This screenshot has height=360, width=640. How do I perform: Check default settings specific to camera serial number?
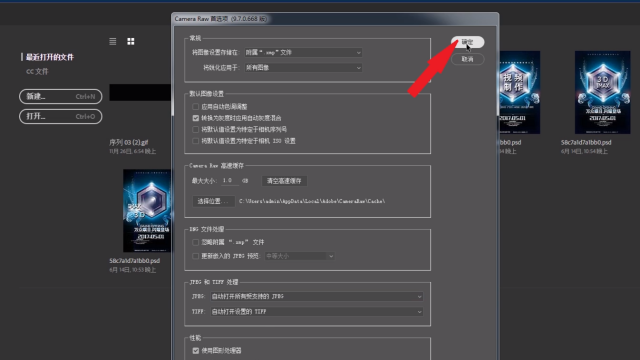[196, 129]
